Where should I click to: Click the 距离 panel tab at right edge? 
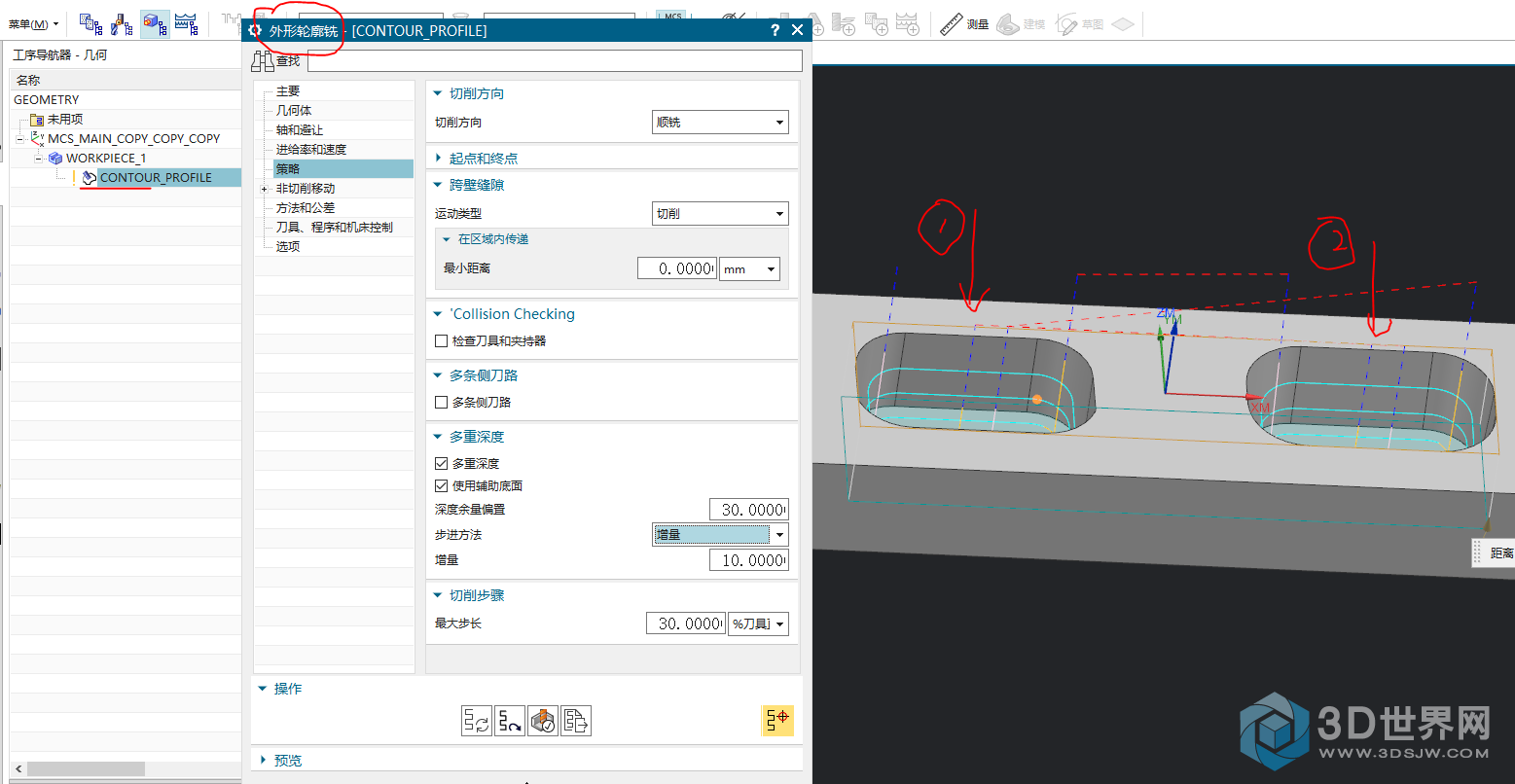[1494, 552]
